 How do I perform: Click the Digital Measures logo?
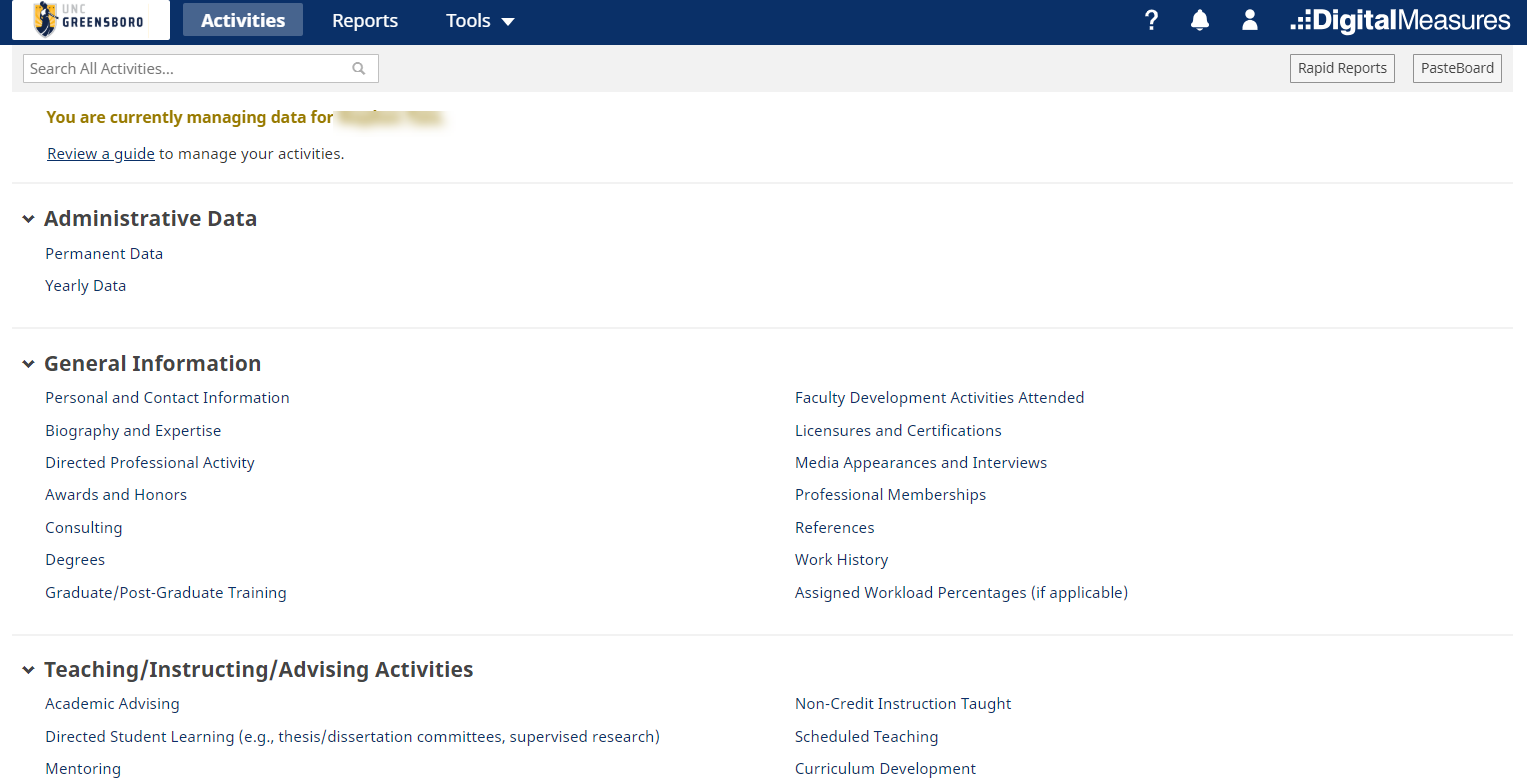click(x=1400, y=20)
